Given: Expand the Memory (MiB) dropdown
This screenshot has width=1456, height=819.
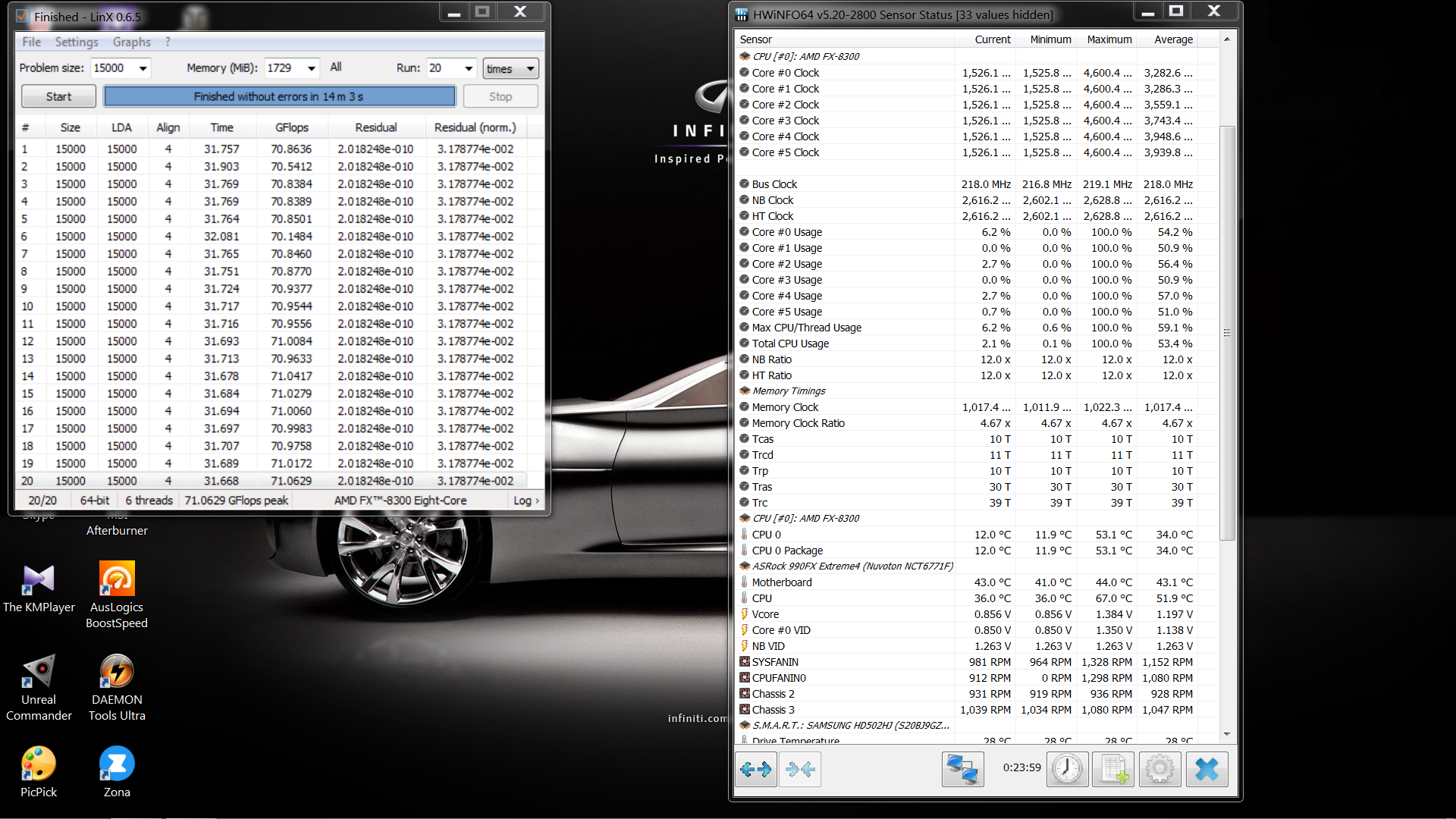Looking at the screenshot, I should click(x=311, y=68).
